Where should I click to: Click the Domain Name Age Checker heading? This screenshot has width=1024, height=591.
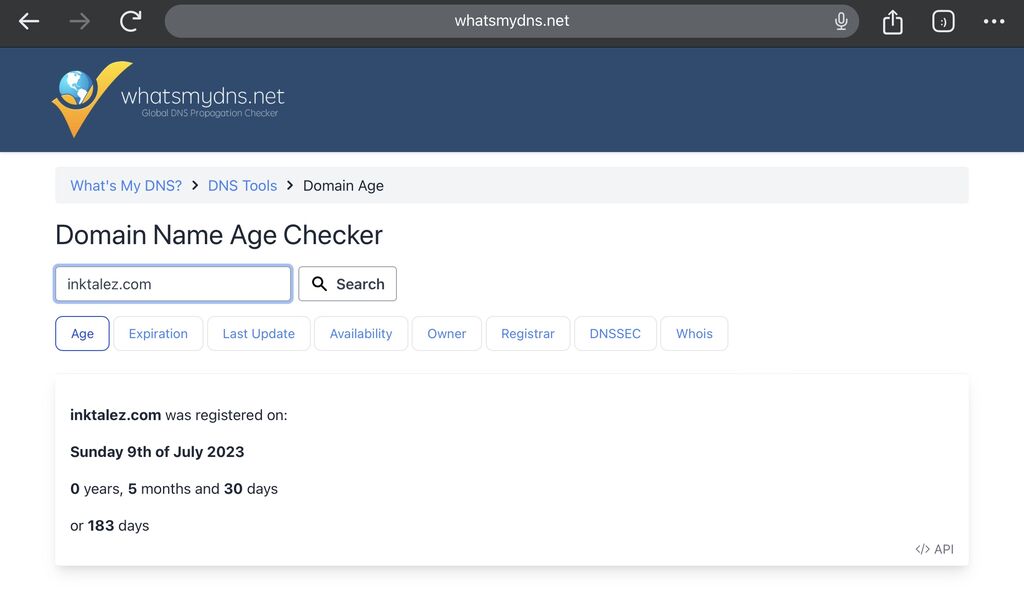click(x=219, y=235)
